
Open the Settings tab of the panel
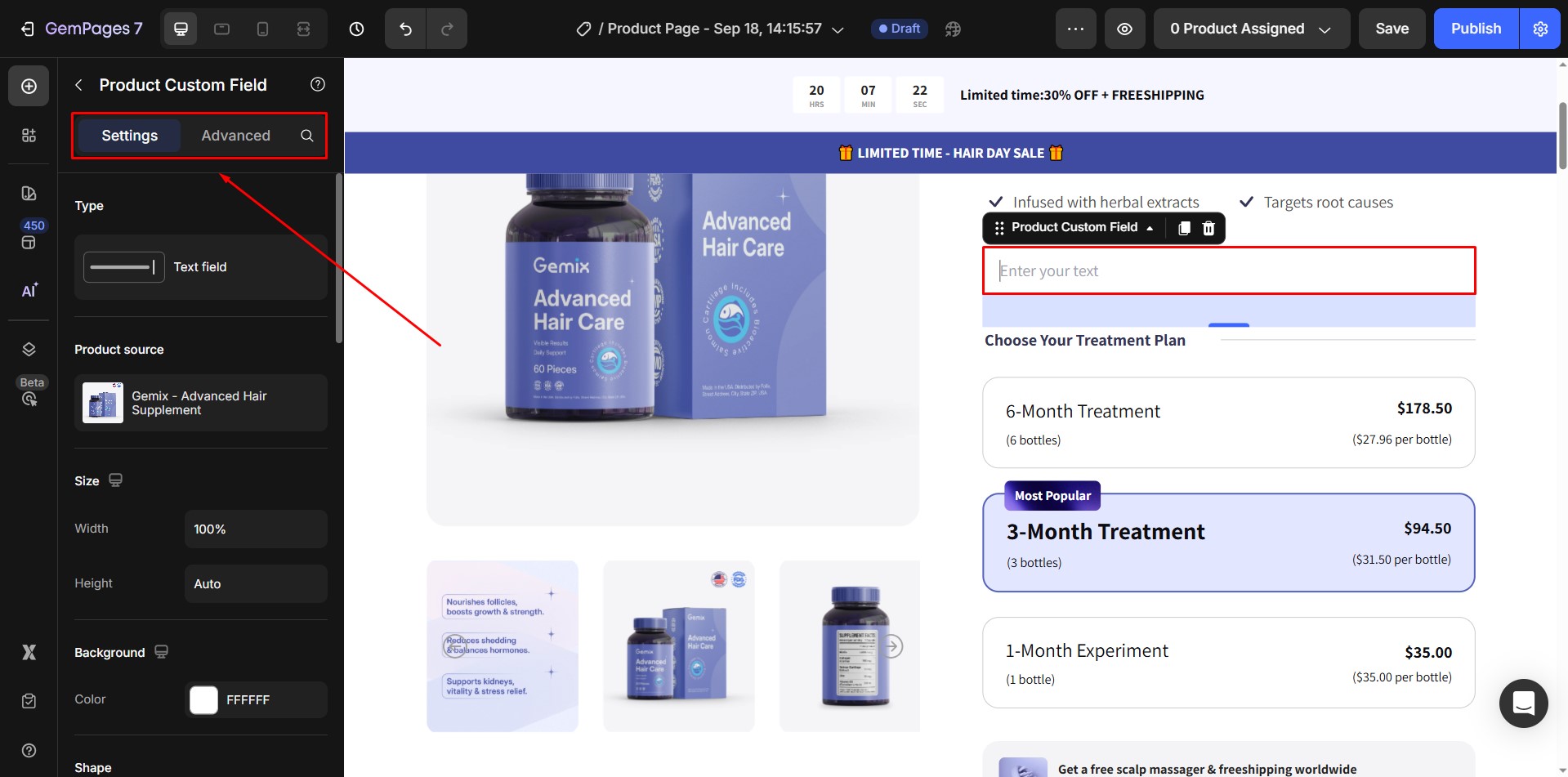click(129, 136)
